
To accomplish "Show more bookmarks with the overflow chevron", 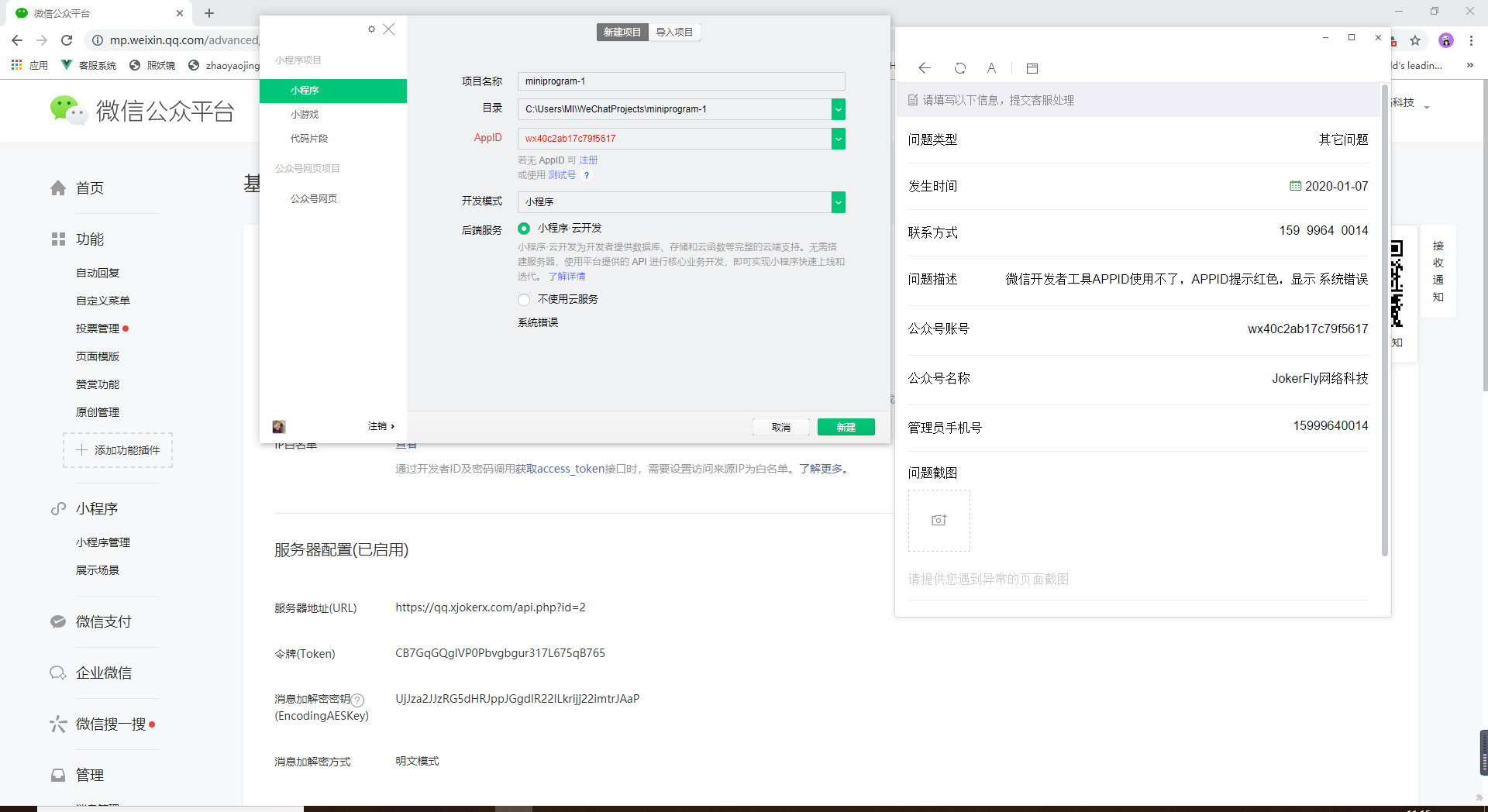I will tap(1469, 65).
